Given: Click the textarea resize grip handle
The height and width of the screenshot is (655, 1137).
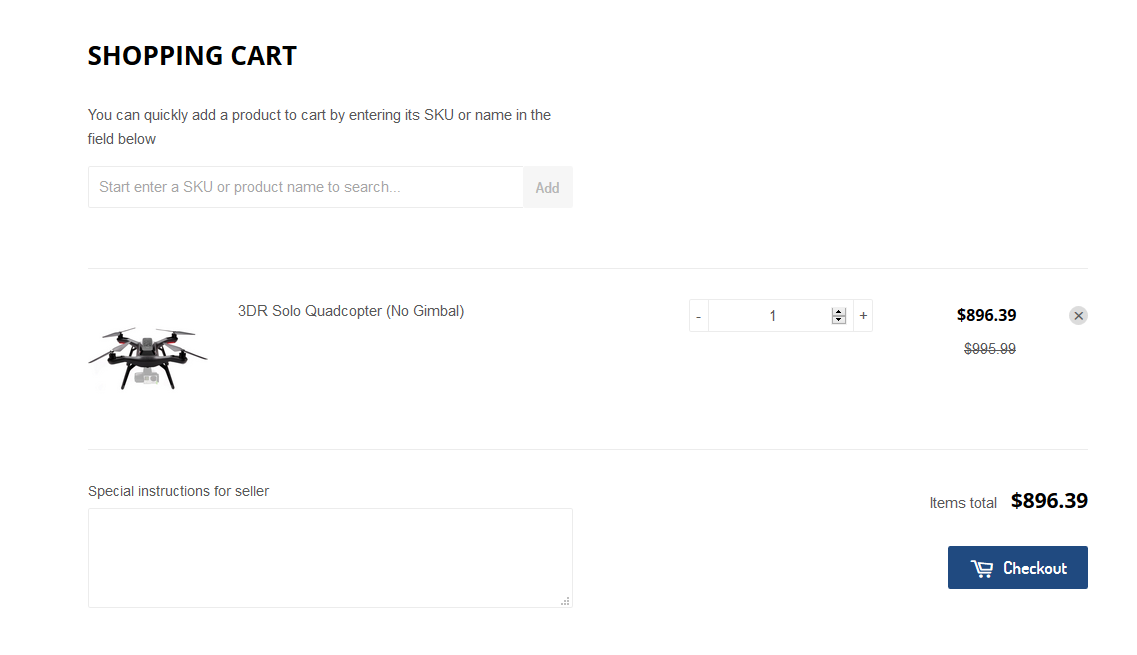Looking at the screenshot, I should [x=565, y=601].
